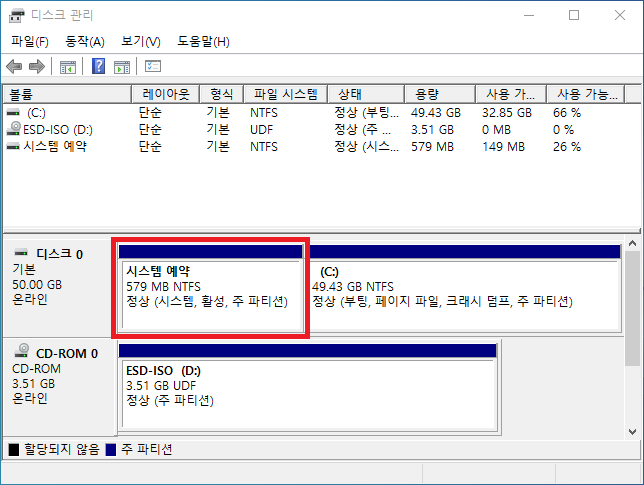Sort by the 용량 column header

pyautogui.click(x=440, y=94)
